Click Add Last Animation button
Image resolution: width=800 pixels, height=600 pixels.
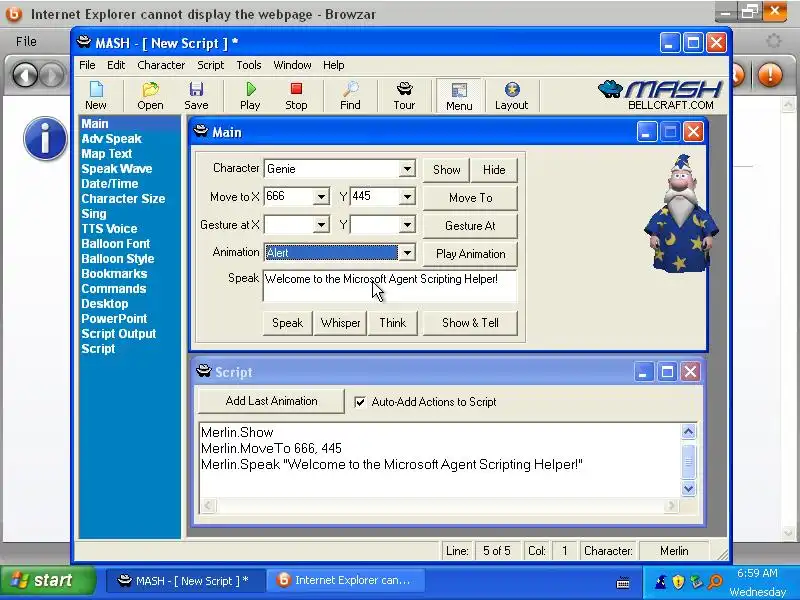(x=271, y=401)
